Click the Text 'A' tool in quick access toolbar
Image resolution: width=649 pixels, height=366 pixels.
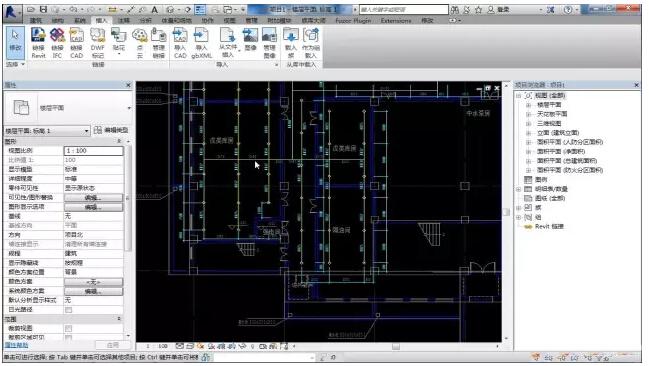click(x=154, y=9)
